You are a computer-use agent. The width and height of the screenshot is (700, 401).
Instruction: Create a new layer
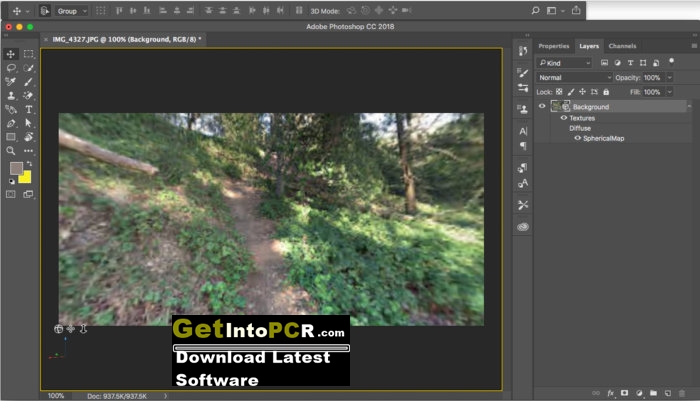[668, 393]
